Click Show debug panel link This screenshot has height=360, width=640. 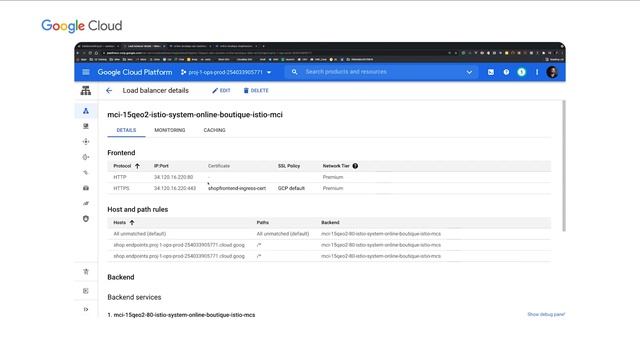[546, 314]
